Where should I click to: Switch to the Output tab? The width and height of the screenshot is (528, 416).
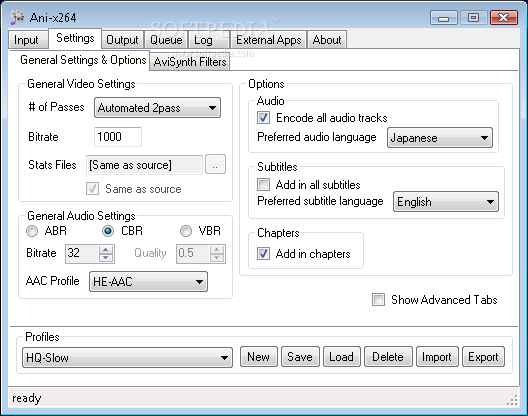[x=122, y=40]
